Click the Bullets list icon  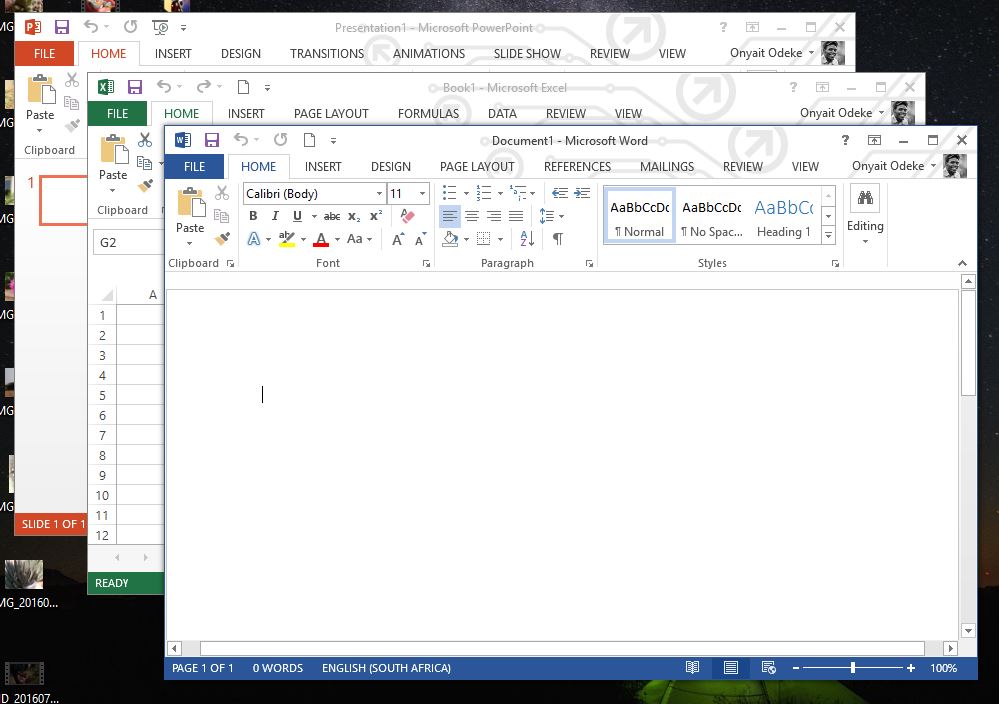[450, 192]
